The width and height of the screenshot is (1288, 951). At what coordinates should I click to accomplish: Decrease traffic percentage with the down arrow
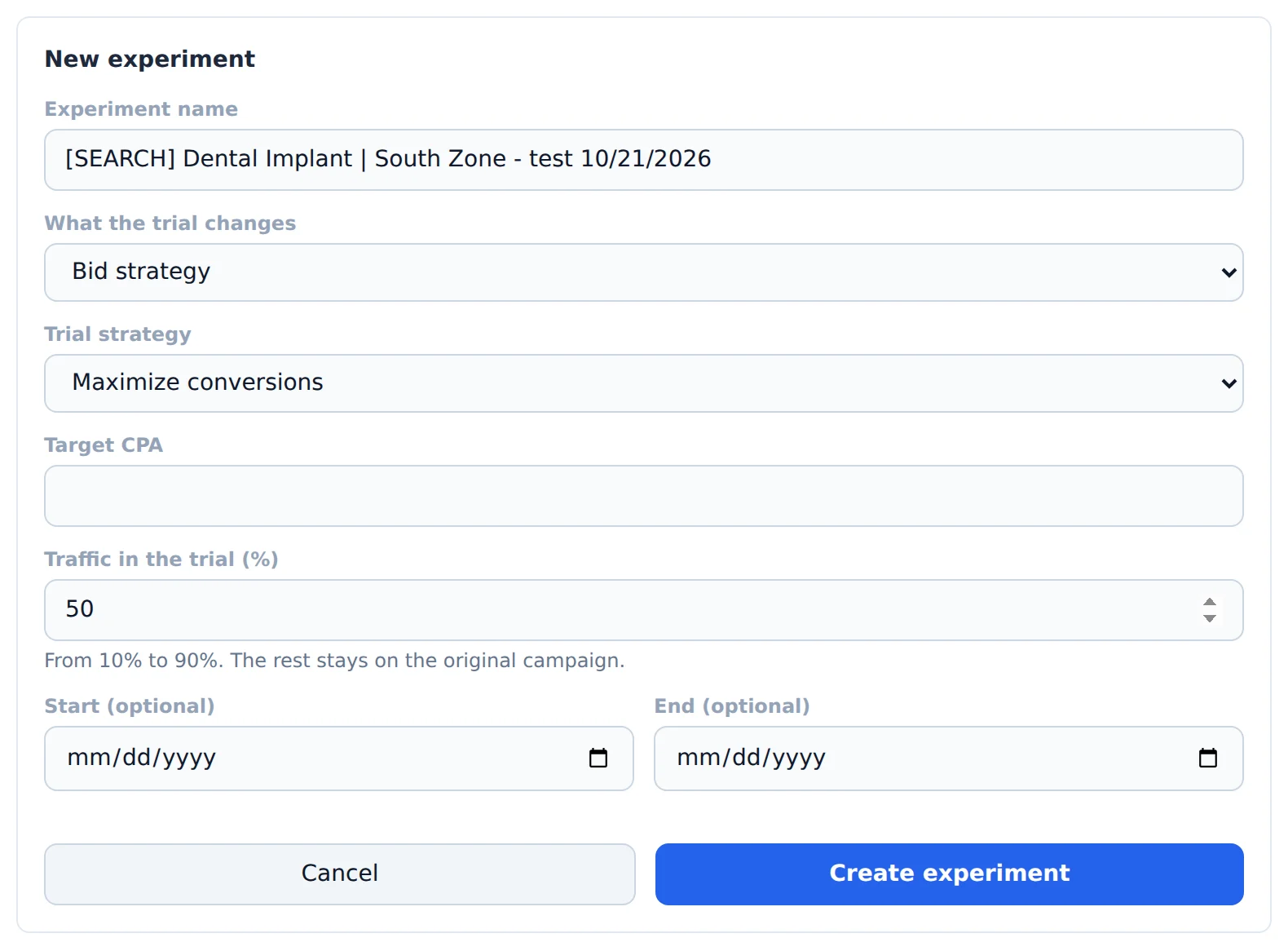(1210, 618)
